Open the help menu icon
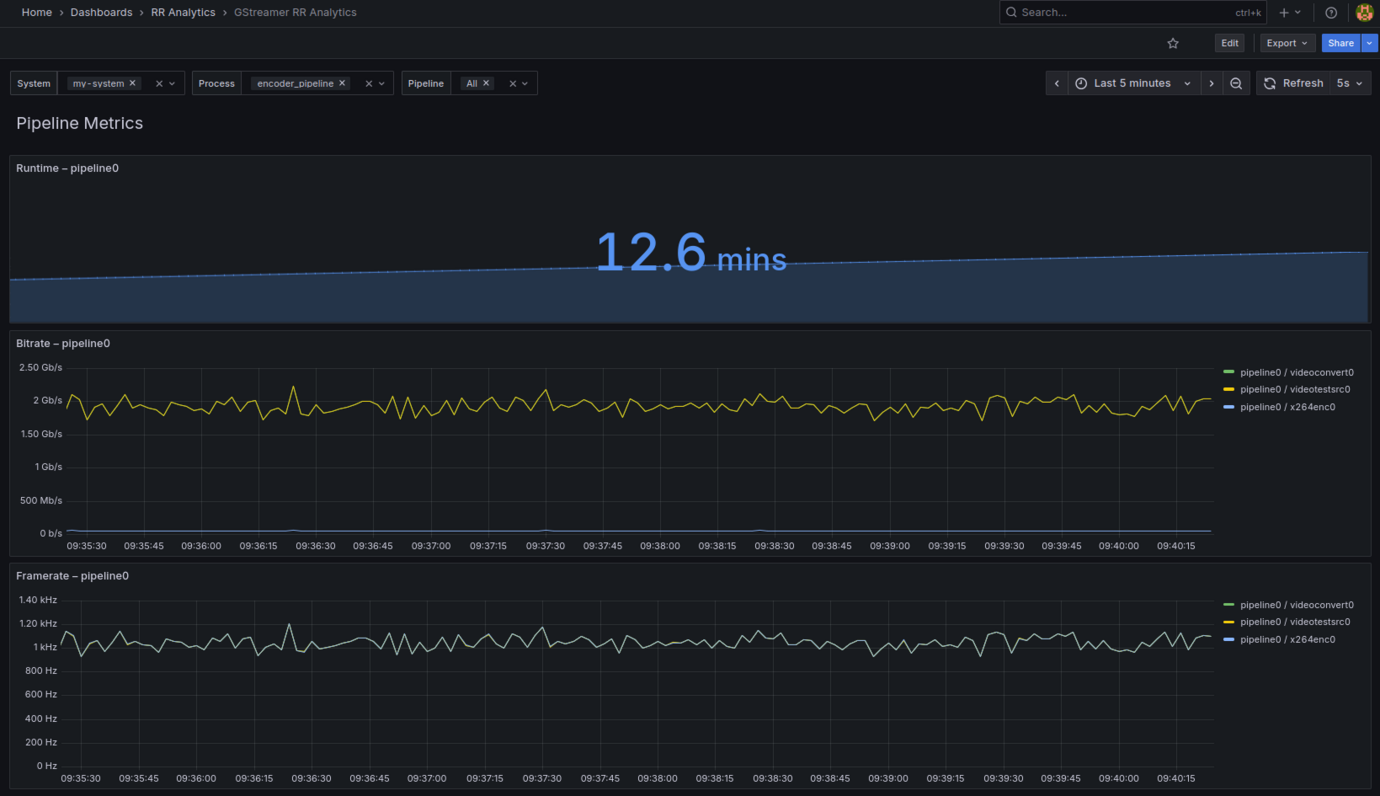This screenshot has width=1380, height=796. (x=1331, y=12)
